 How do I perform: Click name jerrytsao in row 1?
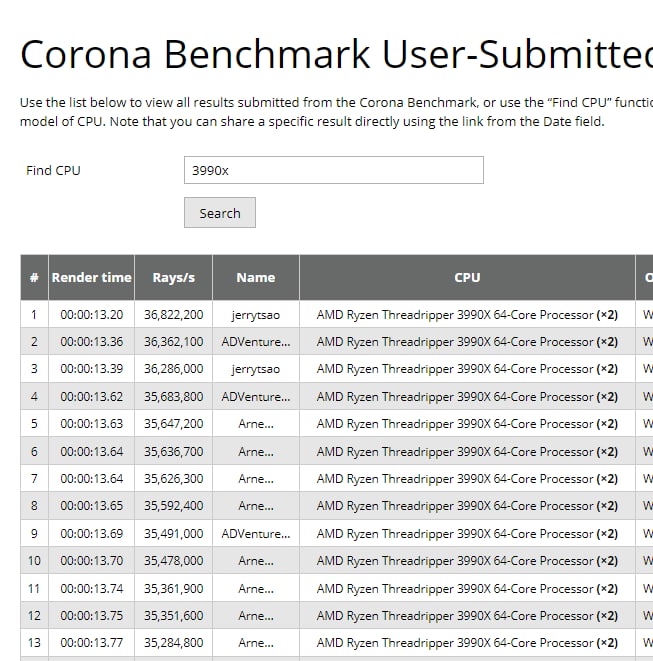click(255, 315)
